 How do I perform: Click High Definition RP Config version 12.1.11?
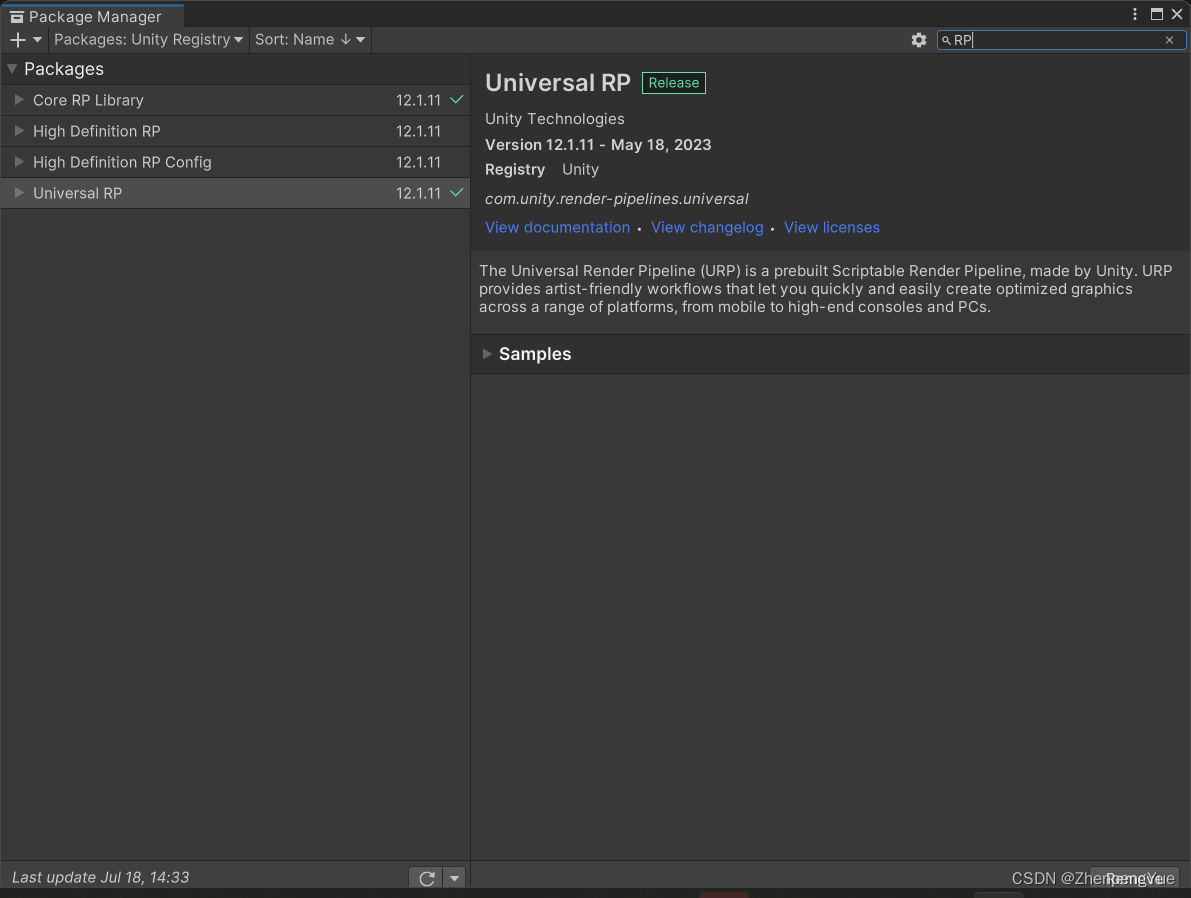click(418, 163)
